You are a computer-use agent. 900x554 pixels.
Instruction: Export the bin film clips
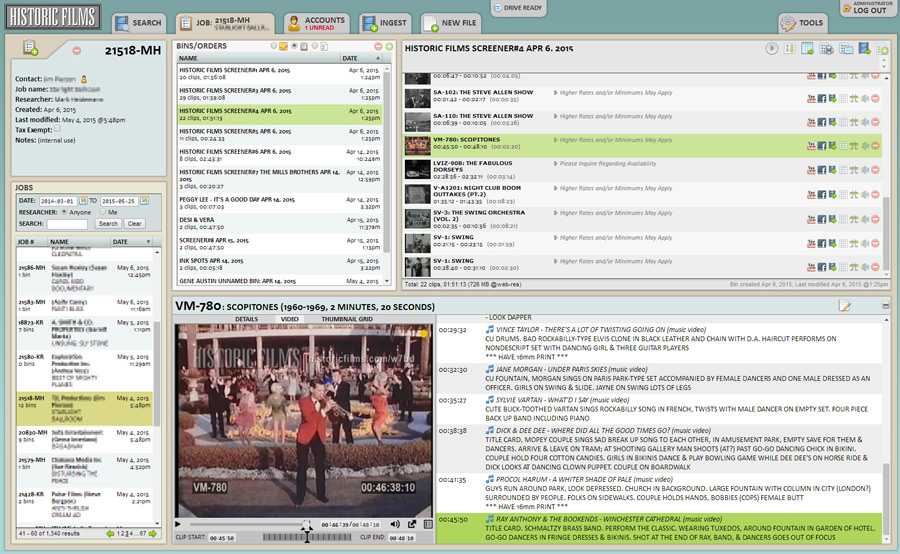865,49
